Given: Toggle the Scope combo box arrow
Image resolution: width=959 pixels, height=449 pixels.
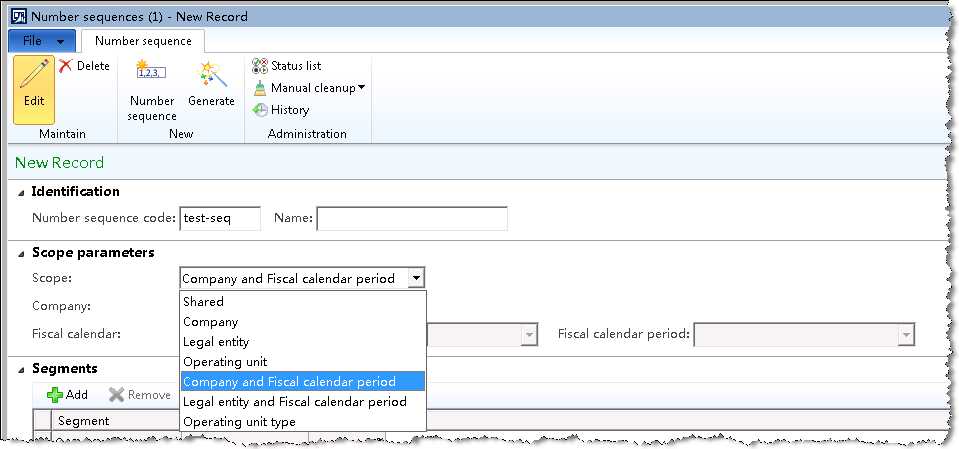Looking at the screenshot, I should tap(416, 278).
